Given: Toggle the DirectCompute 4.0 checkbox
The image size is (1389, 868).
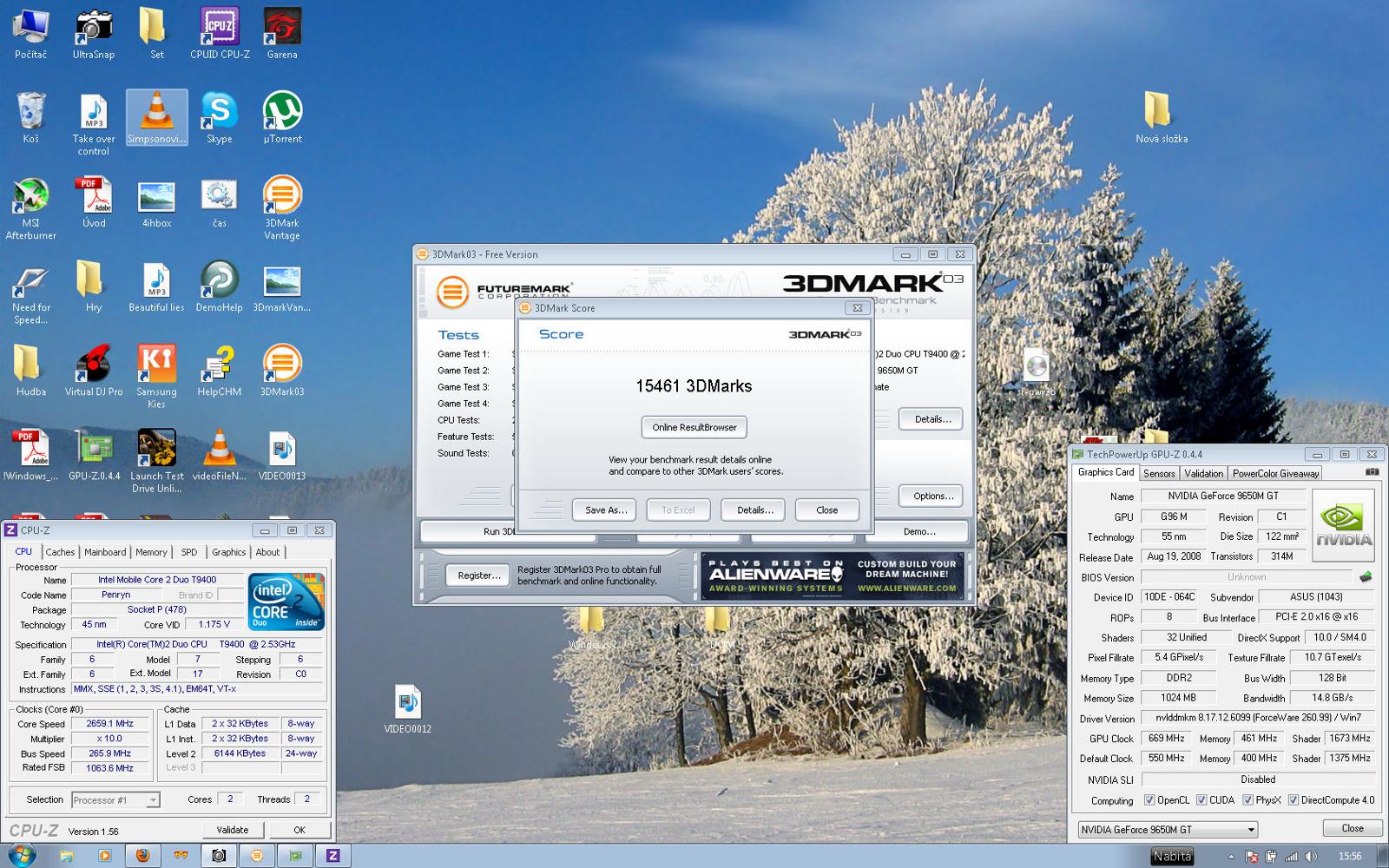Looking at the screenshot, I should (x=1294, y=800).
